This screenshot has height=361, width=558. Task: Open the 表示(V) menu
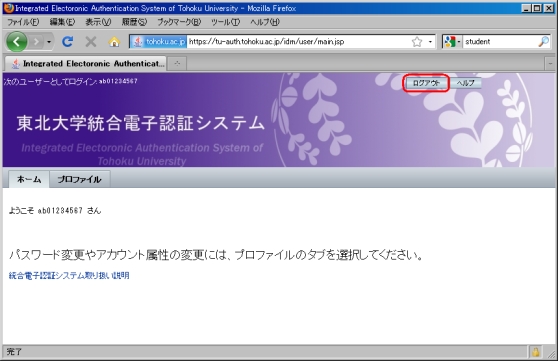coord(98,22)
